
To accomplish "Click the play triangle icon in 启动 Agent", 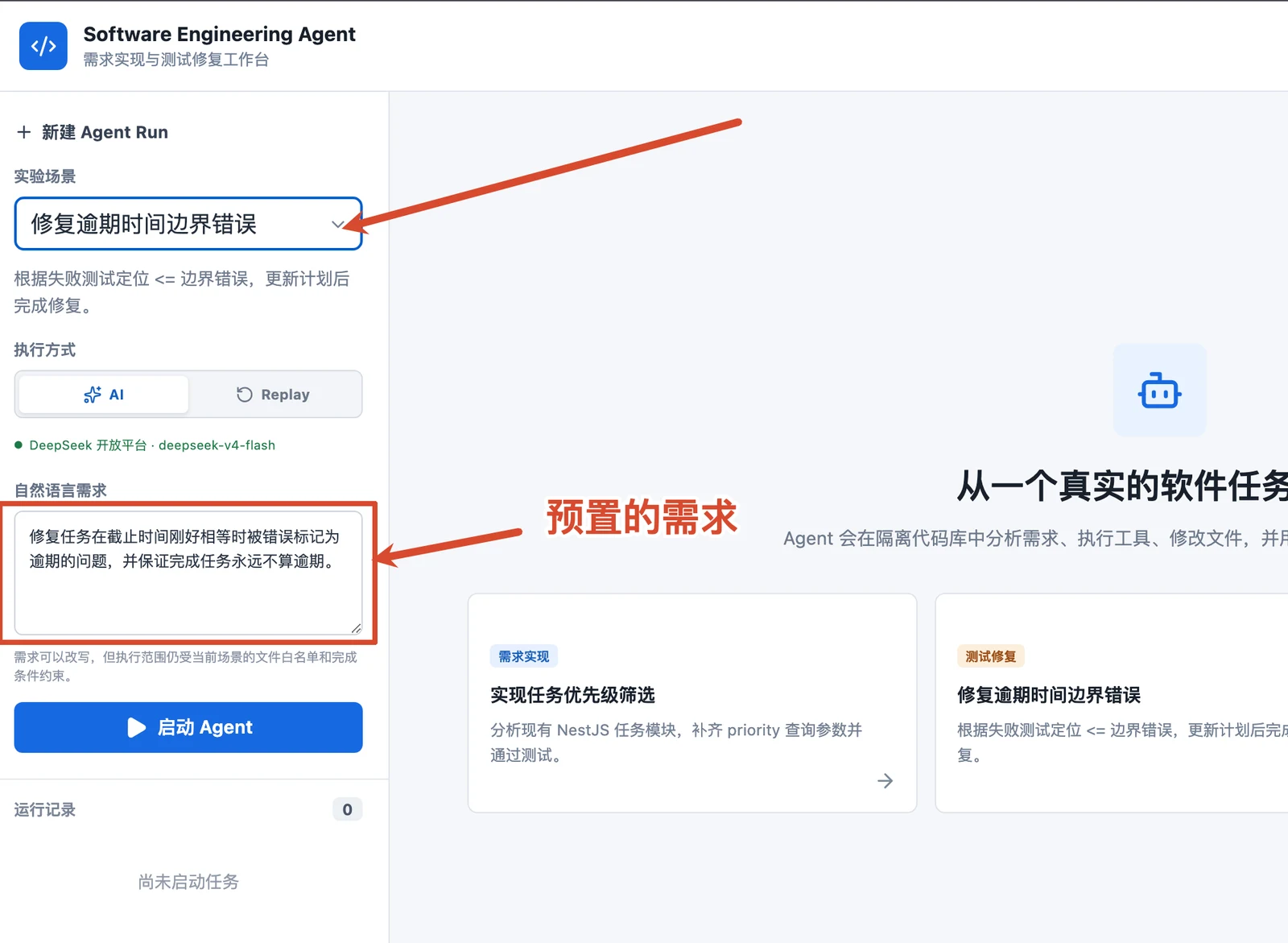I will pos(137,727).
